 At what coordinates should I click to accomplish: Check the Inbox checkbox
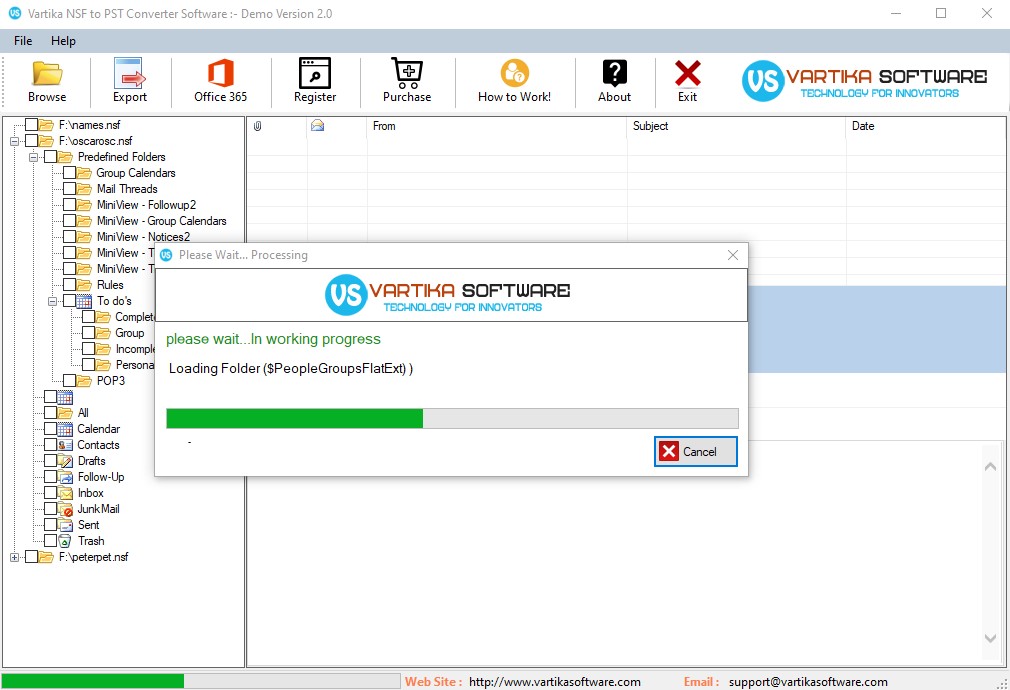coord(50,494)
